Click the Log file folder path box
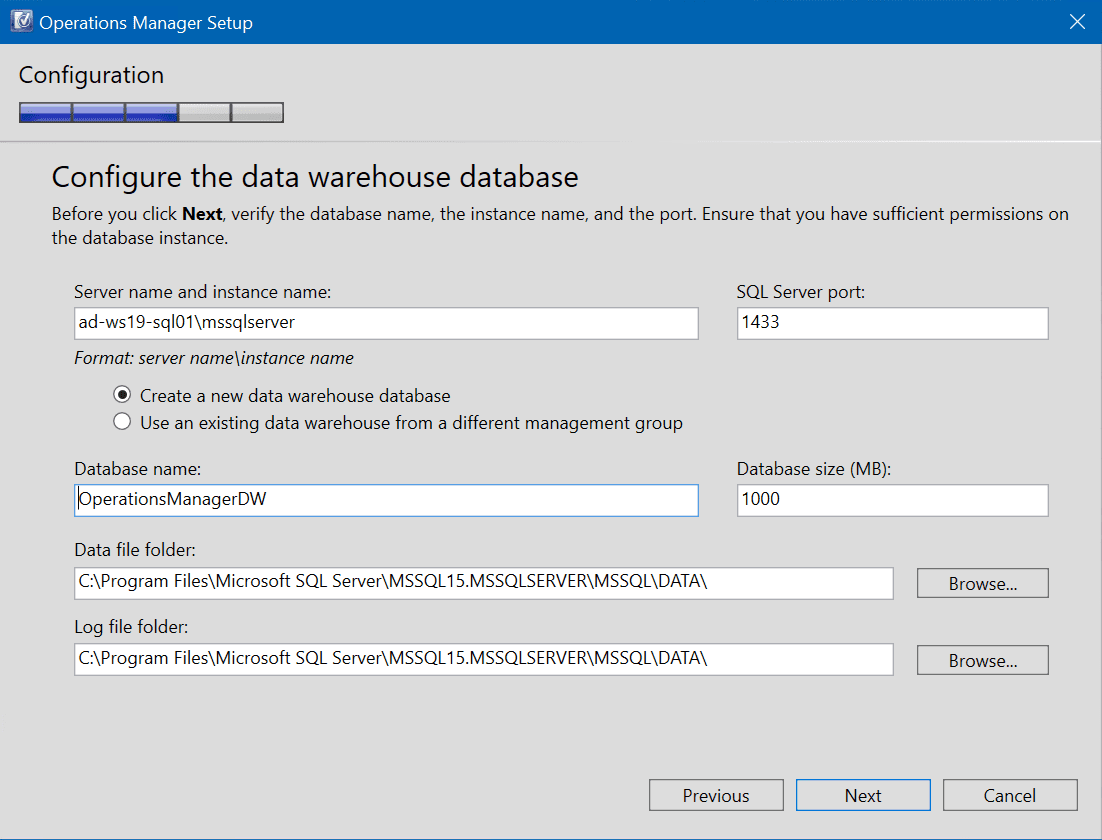Image resolution: width=1102 pixels, height=840 pixels. click(x=483, y=659)
